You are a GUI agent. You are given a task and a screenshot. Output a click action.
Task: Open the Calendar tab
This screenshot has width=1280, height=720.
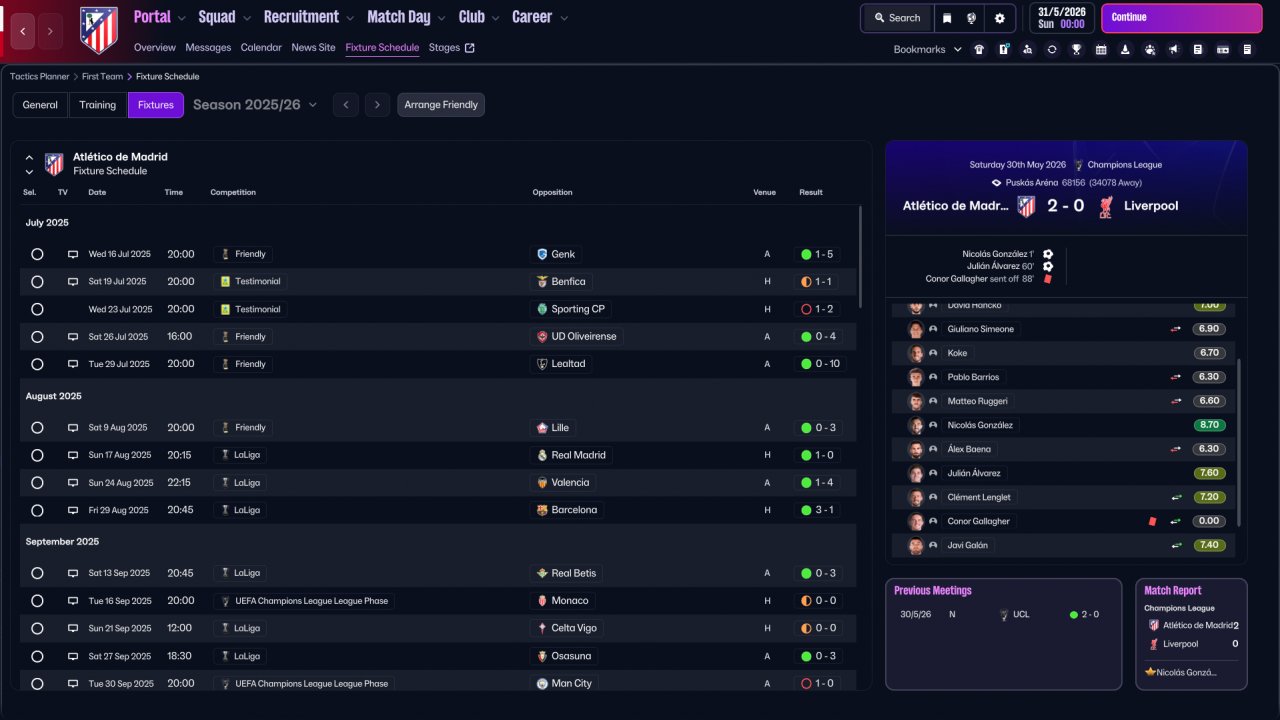click(x=261, y=47)
